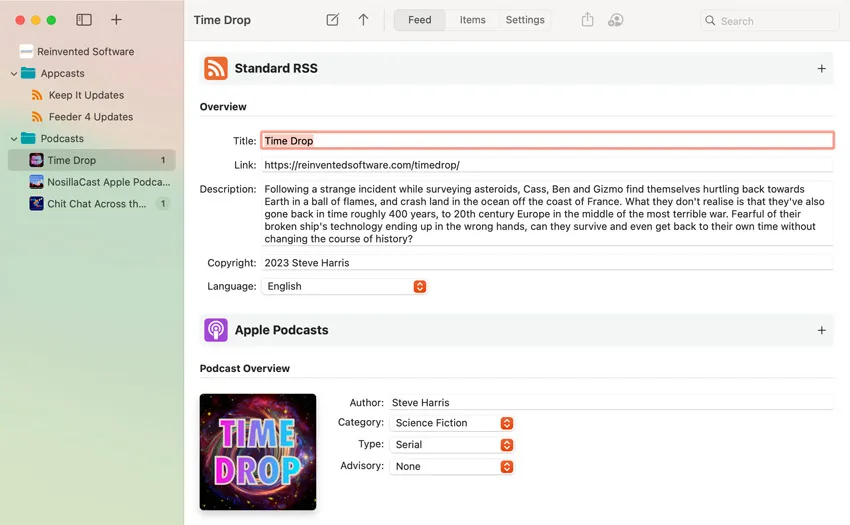Toggle the sidebar visibility button
The image size is (850, 525).
[84, 20]
